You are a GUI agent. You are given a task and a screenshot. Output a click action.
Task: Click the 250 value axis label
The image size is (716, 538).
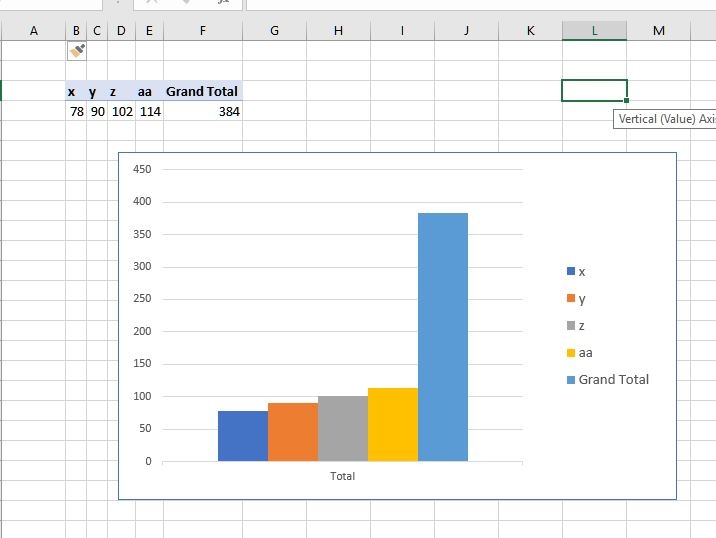pyautogui.click(x=142, y=299)
